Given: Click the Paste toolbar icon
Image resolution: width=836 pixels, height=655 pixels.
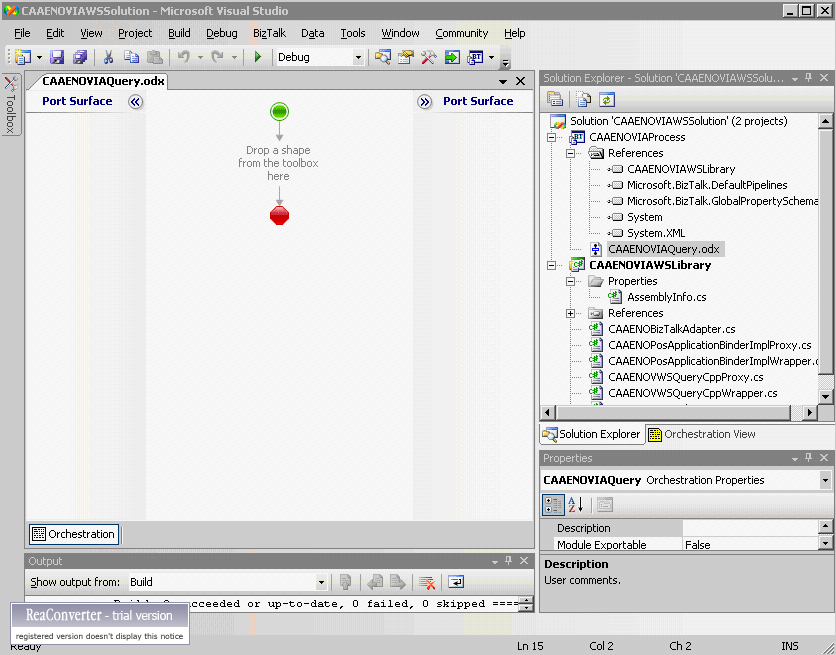Looking at the screenshot, I should point(155,57).
